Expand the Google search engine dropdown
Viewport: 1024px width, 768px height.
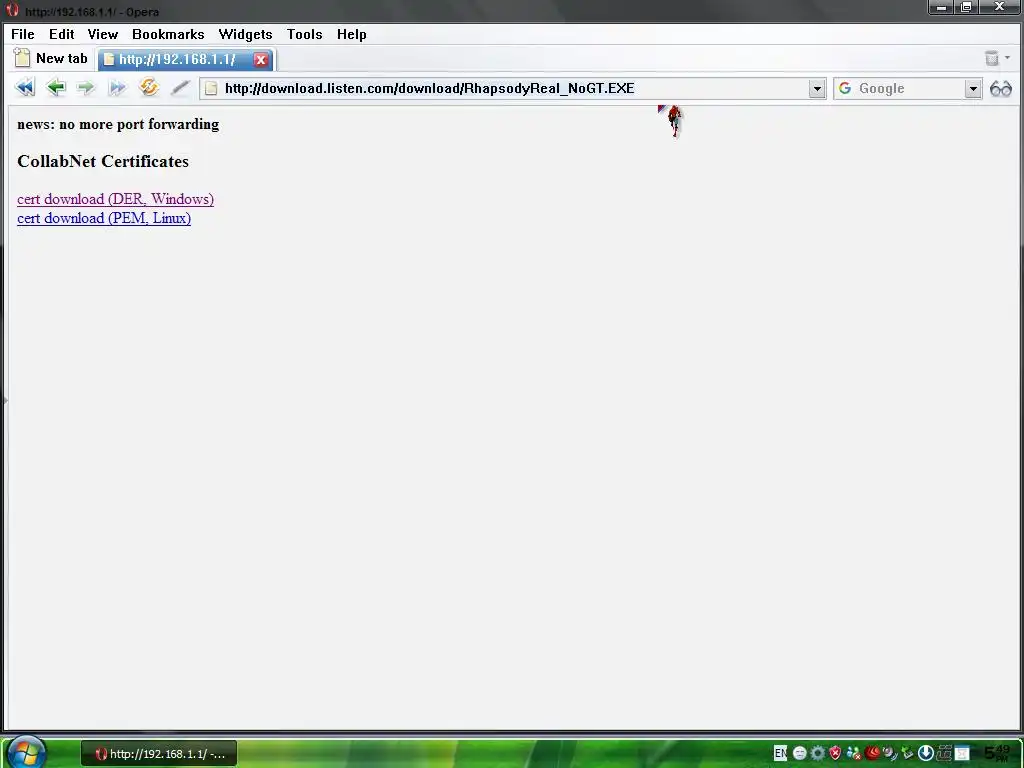(973, 88)
